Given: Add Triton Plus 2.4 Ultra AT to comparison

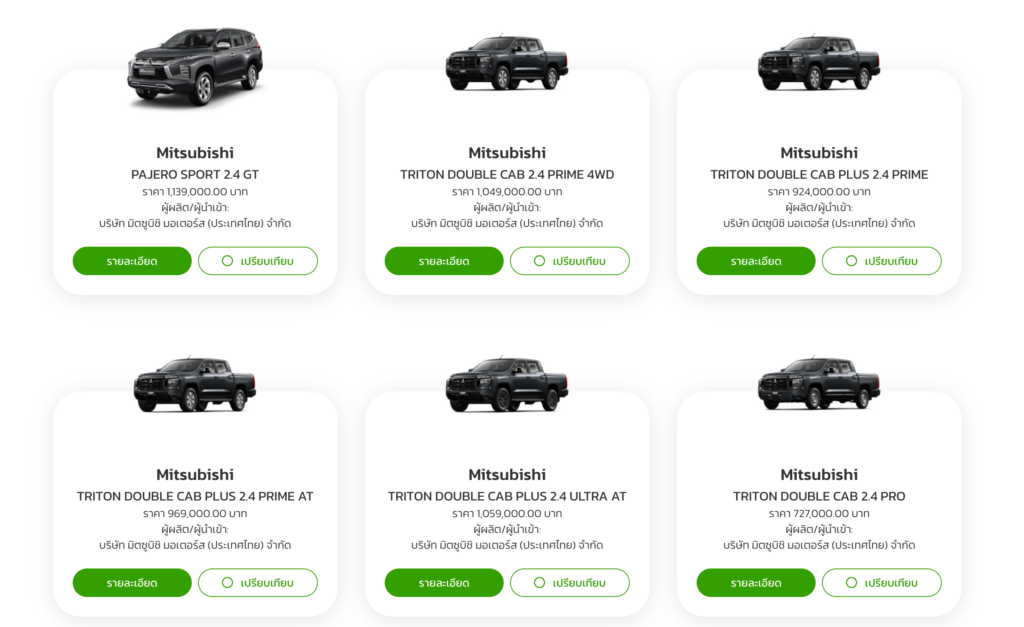Looking at the screenshot, I should (570, 583).
